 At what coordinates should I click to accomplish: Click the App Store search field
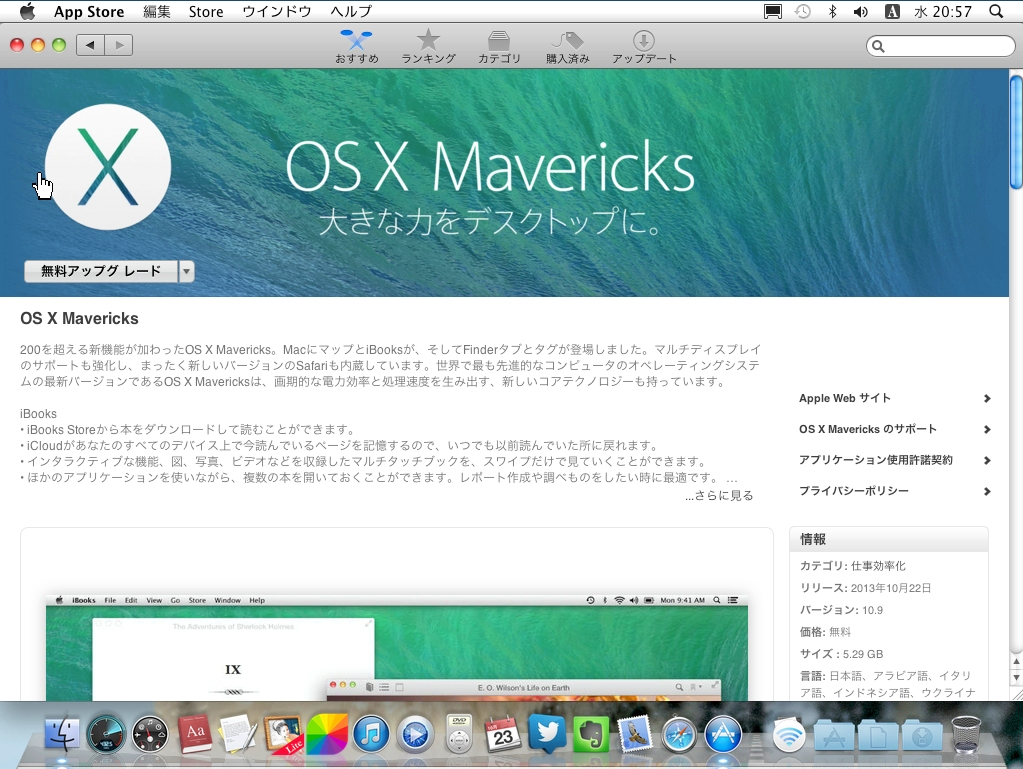point(945,46)
